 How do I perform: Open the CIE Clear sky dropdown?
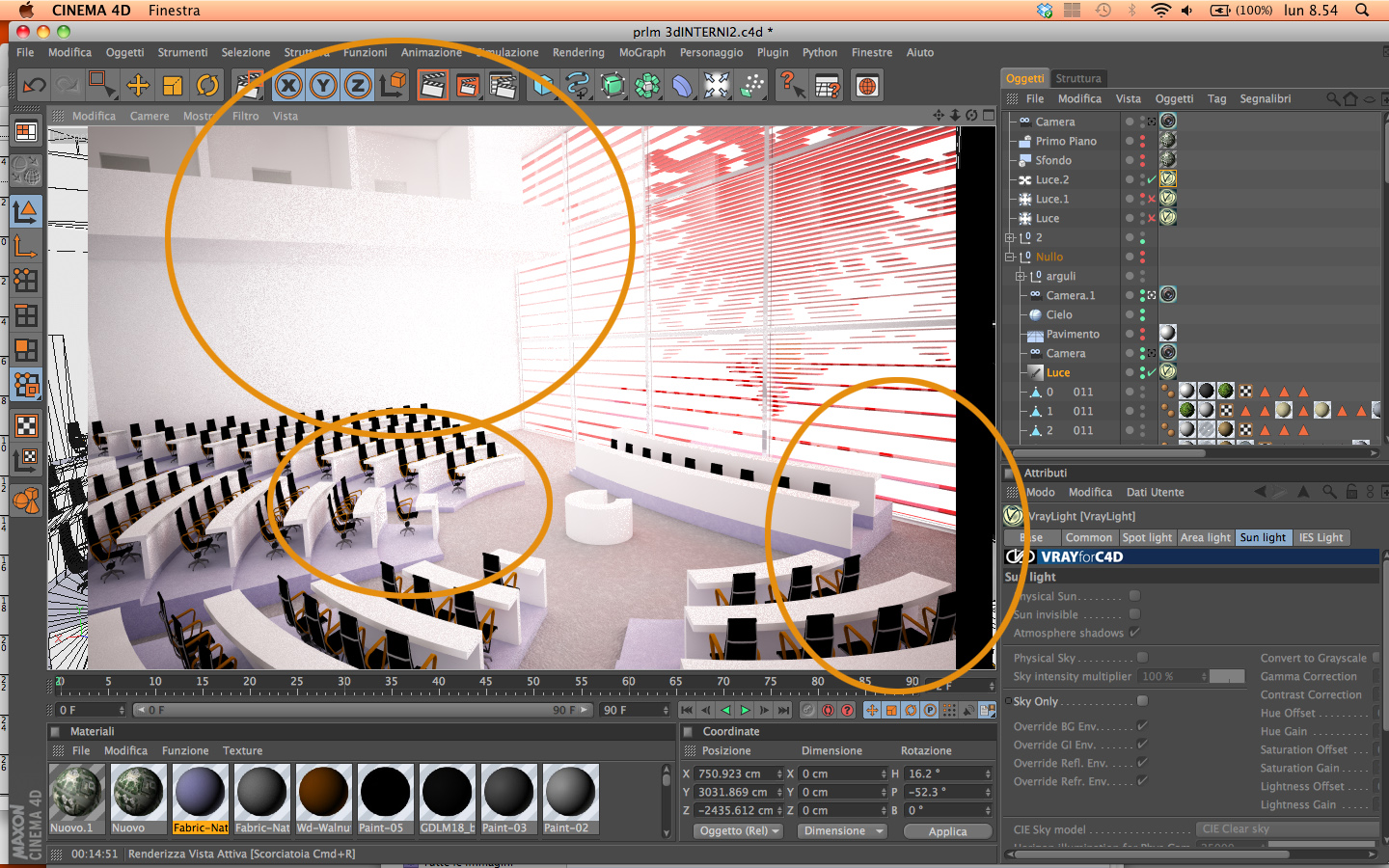[x=1289, y=829]
